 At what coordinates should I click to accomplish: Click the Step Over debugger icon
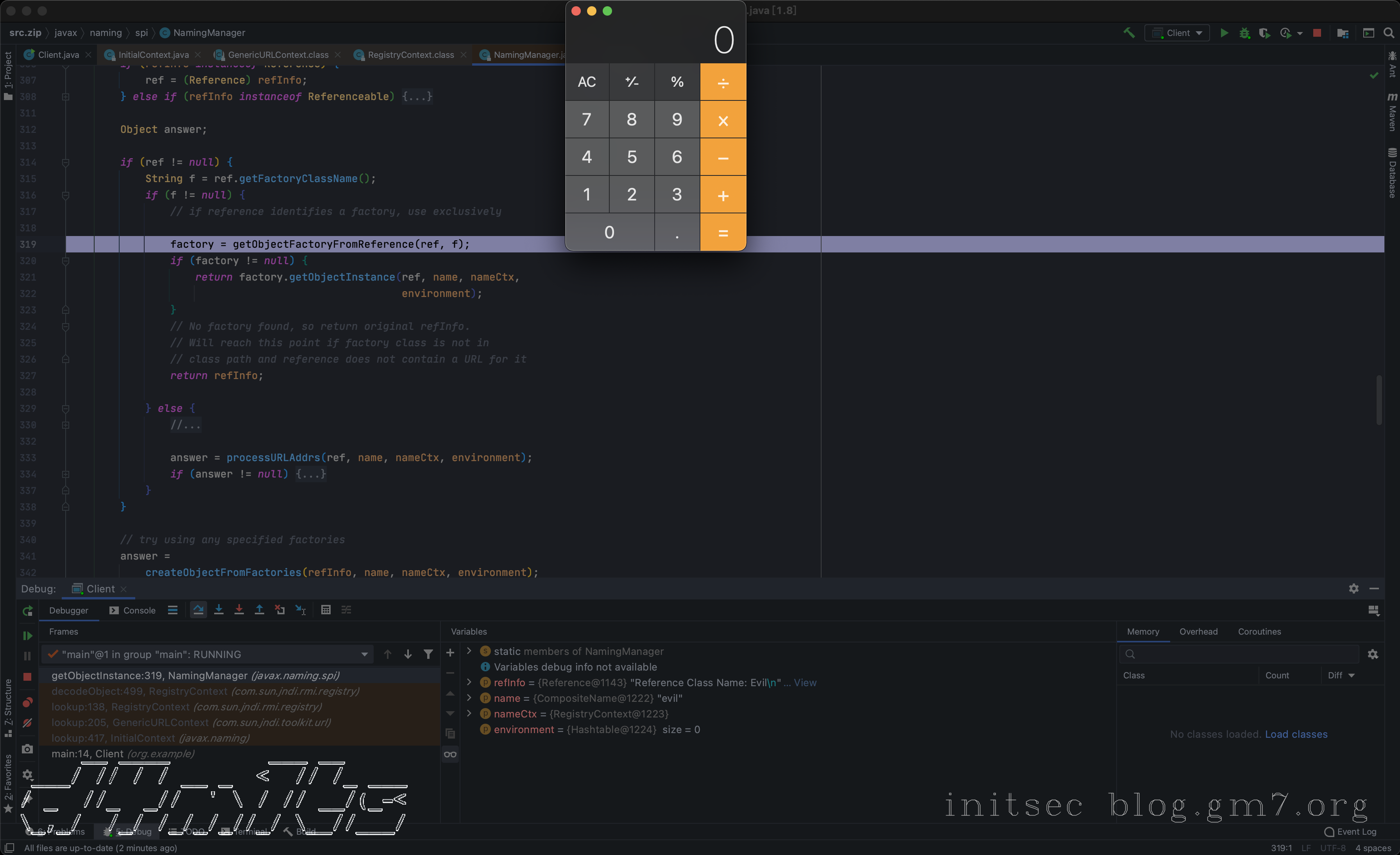tap(198, 610)
